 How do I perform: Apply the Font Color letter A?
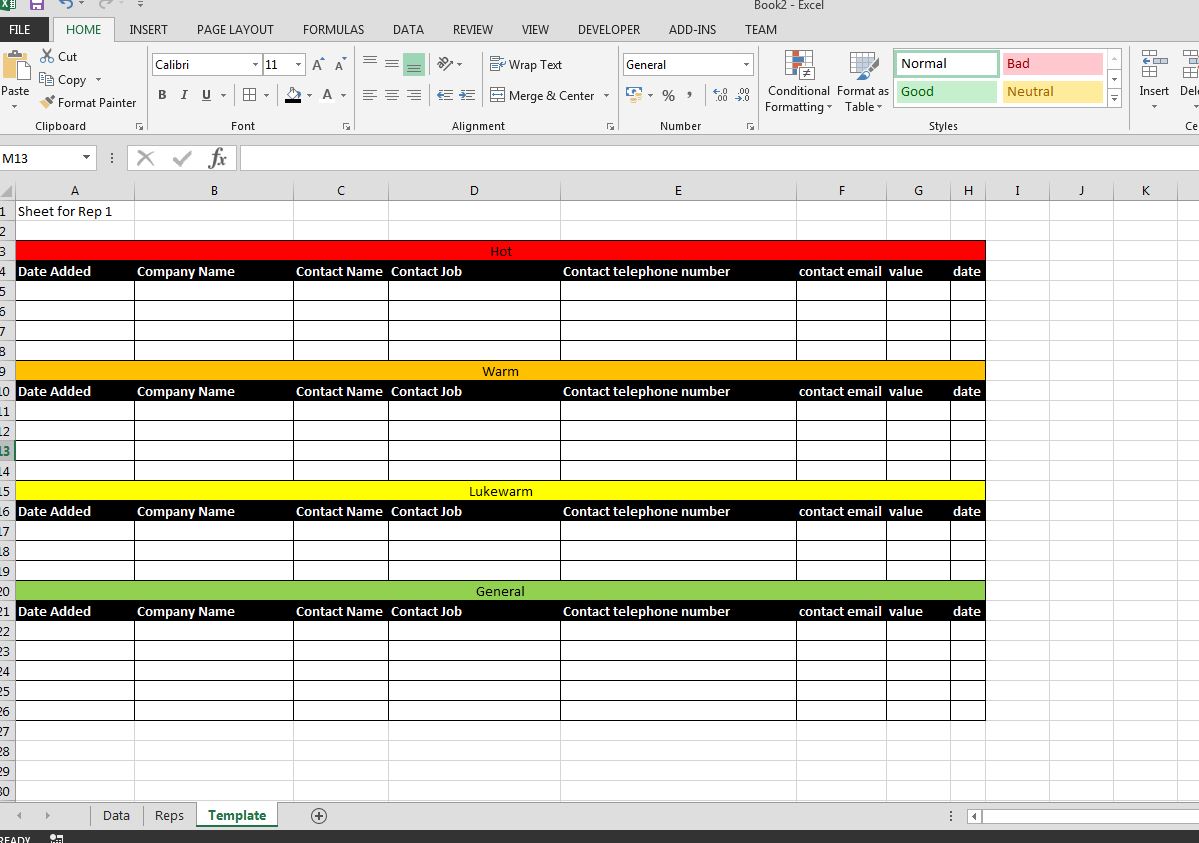tap(327, 95)
